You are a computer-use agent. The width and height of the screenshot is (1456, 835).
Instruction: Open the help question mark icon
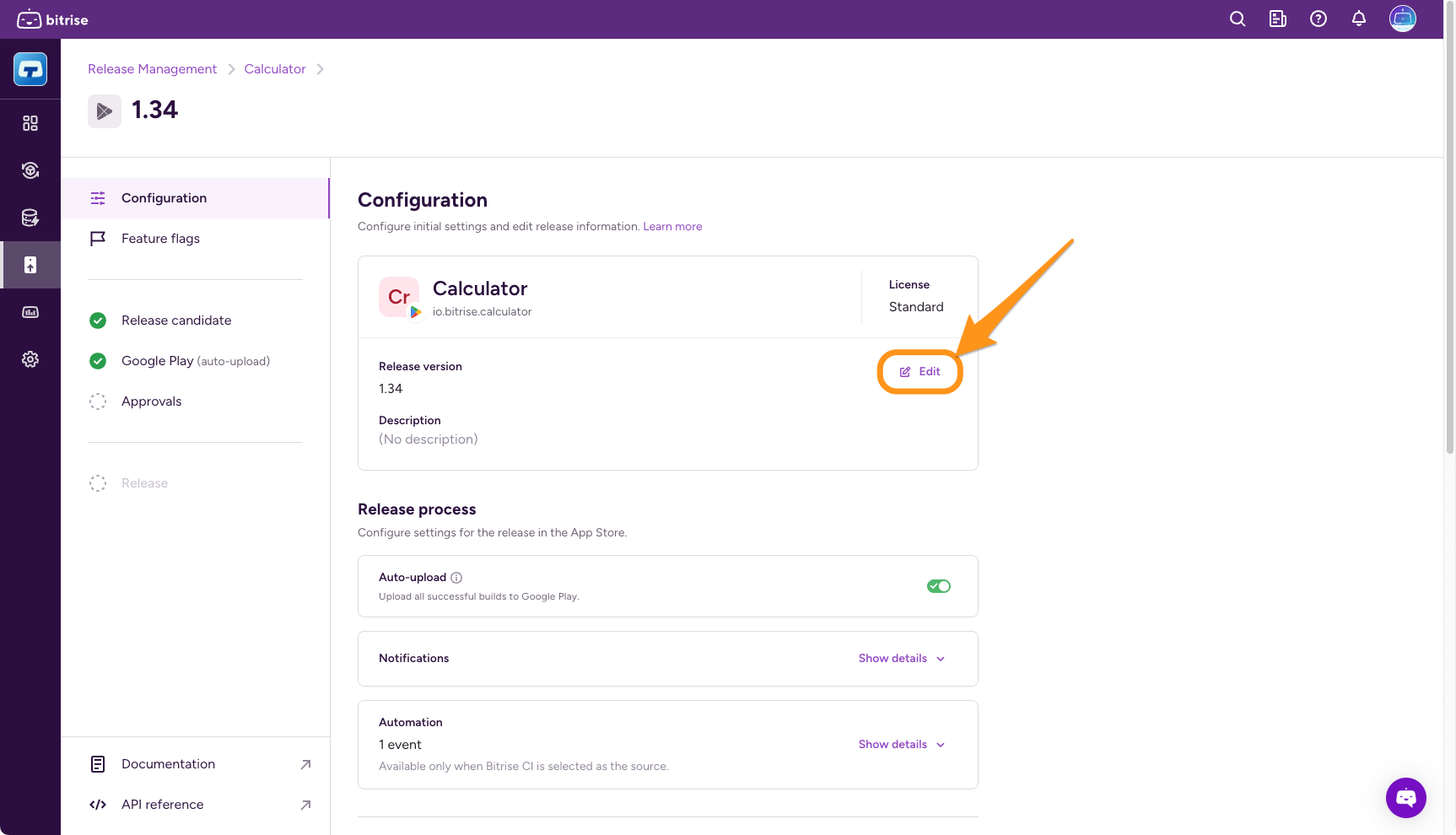[1318, 19]
